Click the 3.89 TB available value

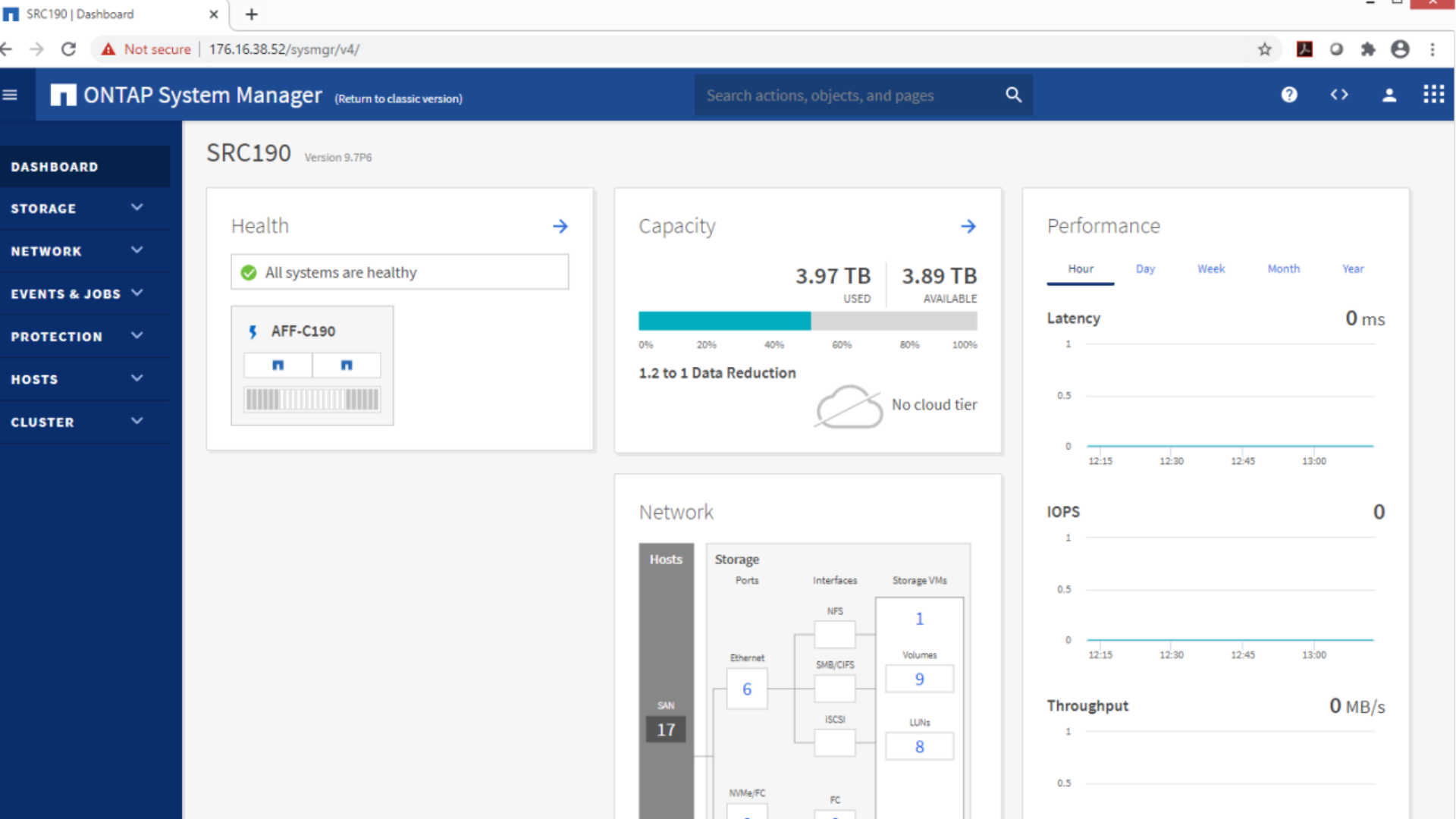[x=940, y=276]
